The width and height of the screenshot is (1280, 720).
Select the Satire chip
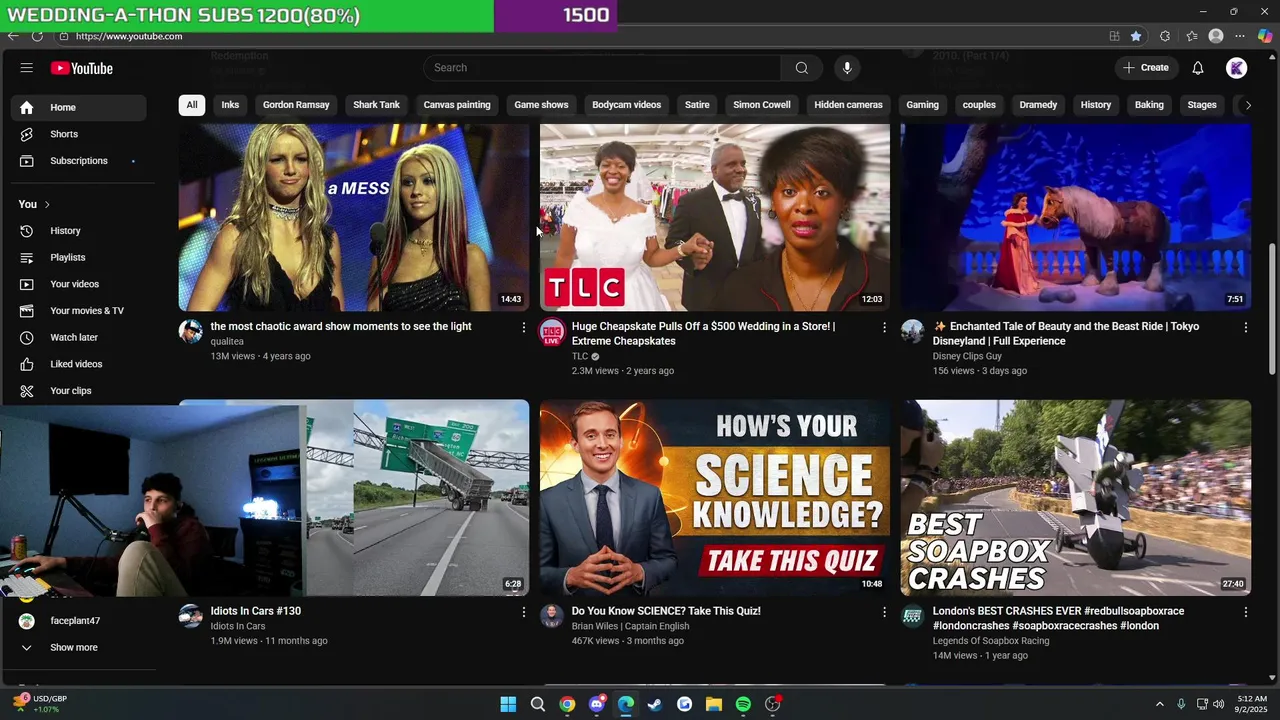pos(697,105)
